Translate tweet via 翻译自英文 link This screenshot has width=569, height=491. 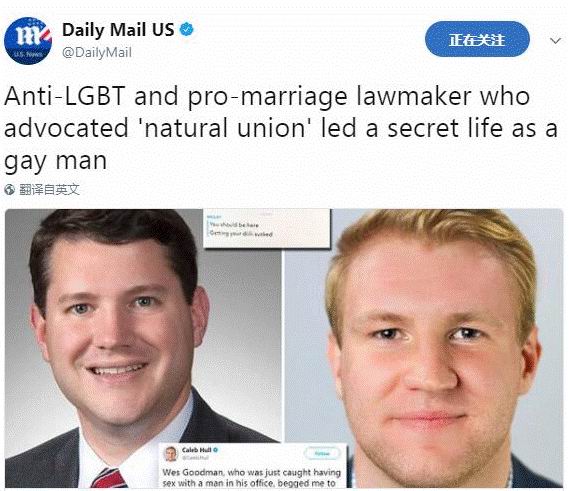tap(49, 189)
